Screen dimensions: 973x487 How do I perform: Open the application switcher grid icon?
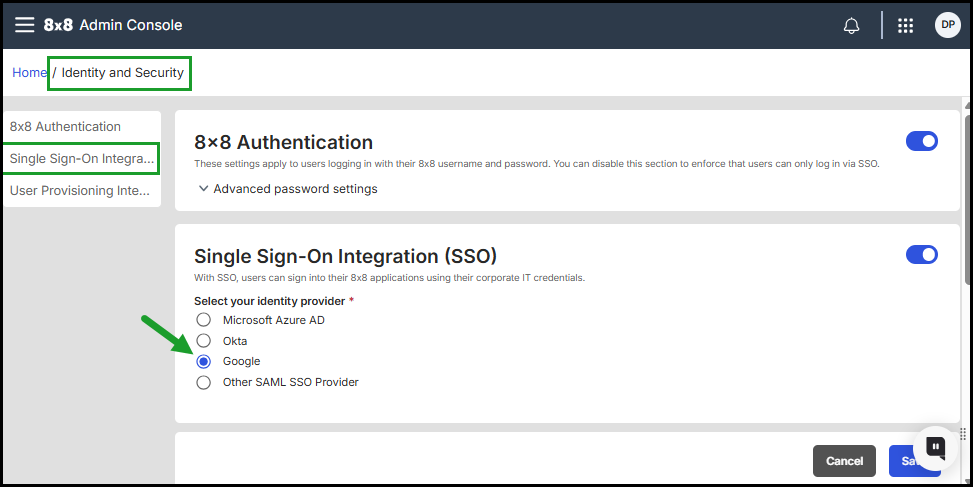(x=906, y=26)
